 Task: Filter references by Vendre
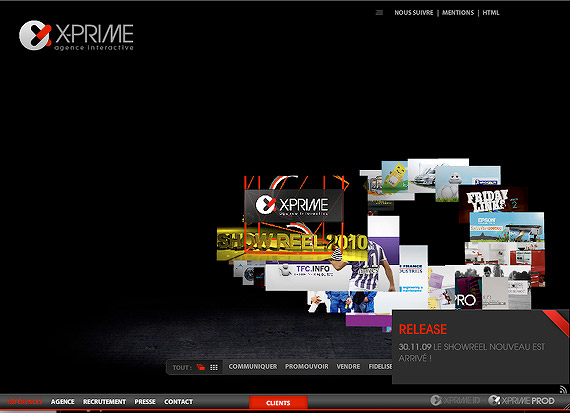tap(348, 366)
